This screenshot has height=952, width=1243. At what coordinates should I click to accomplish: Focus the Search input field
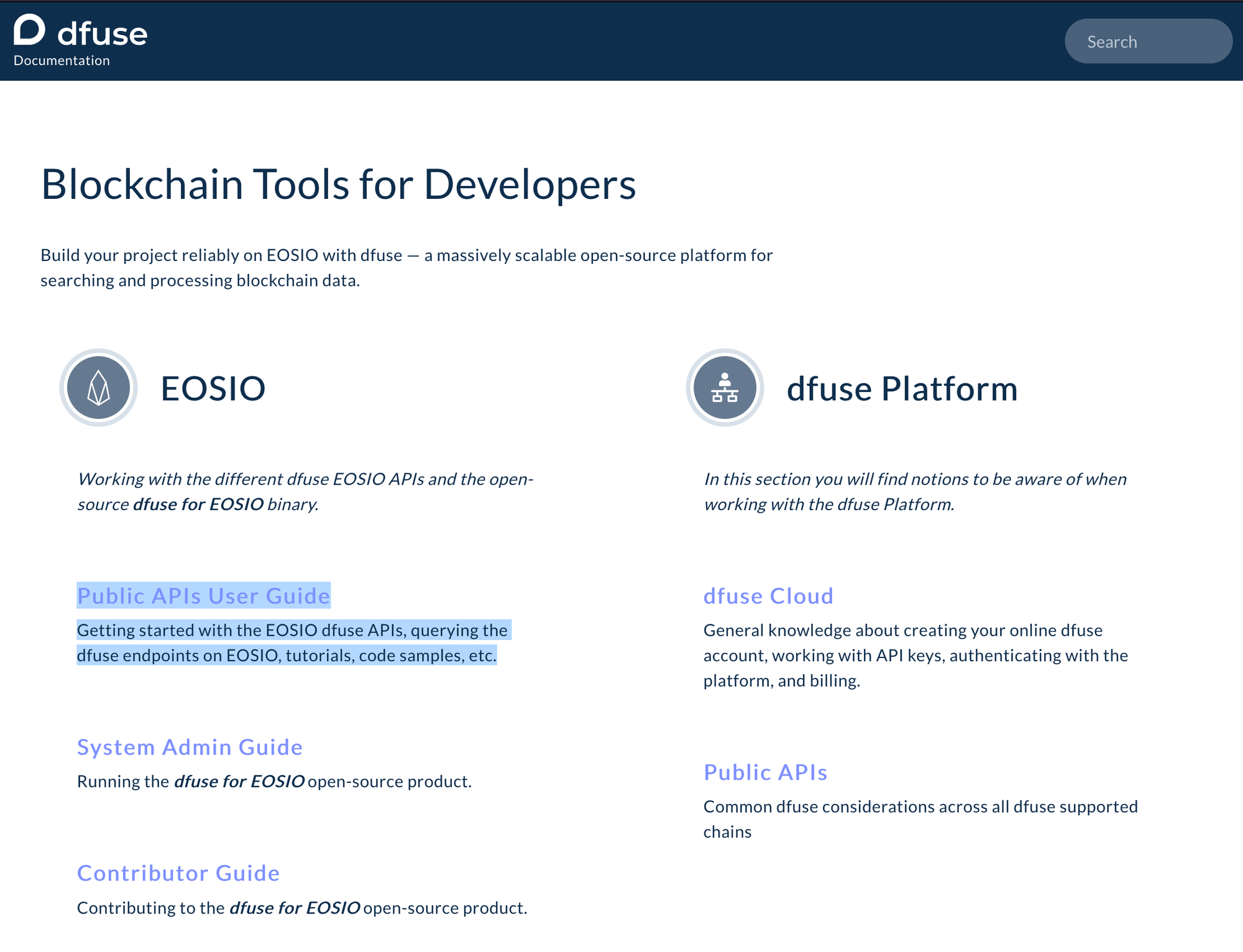(1149, 41)
